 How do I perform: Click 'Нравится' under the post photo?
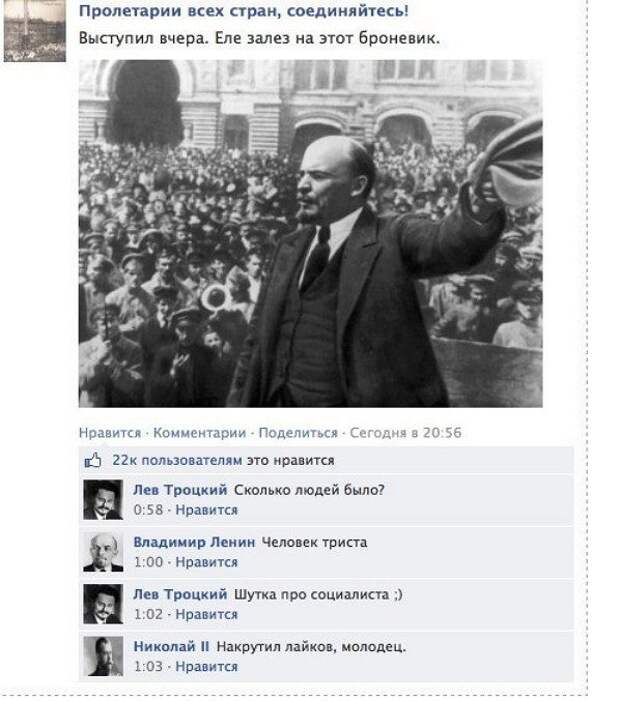[110, 433]
